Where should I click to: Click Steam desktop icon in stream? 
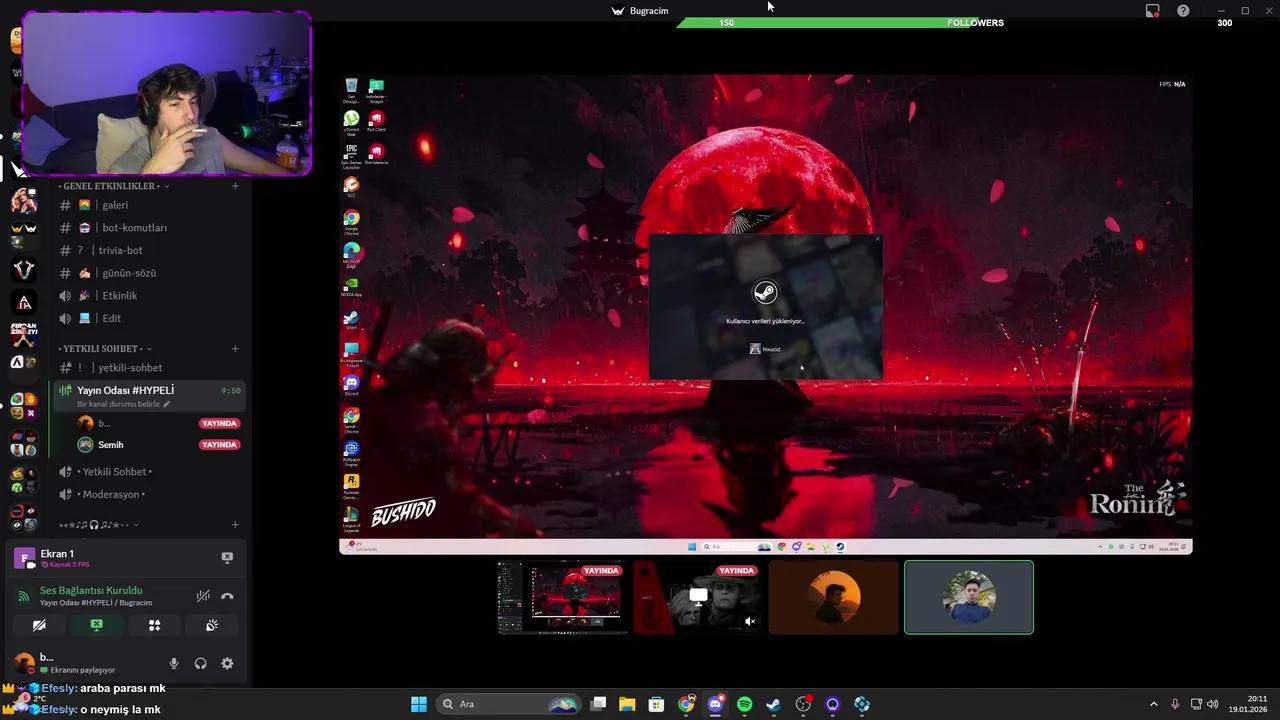click(x=351, y=320)
